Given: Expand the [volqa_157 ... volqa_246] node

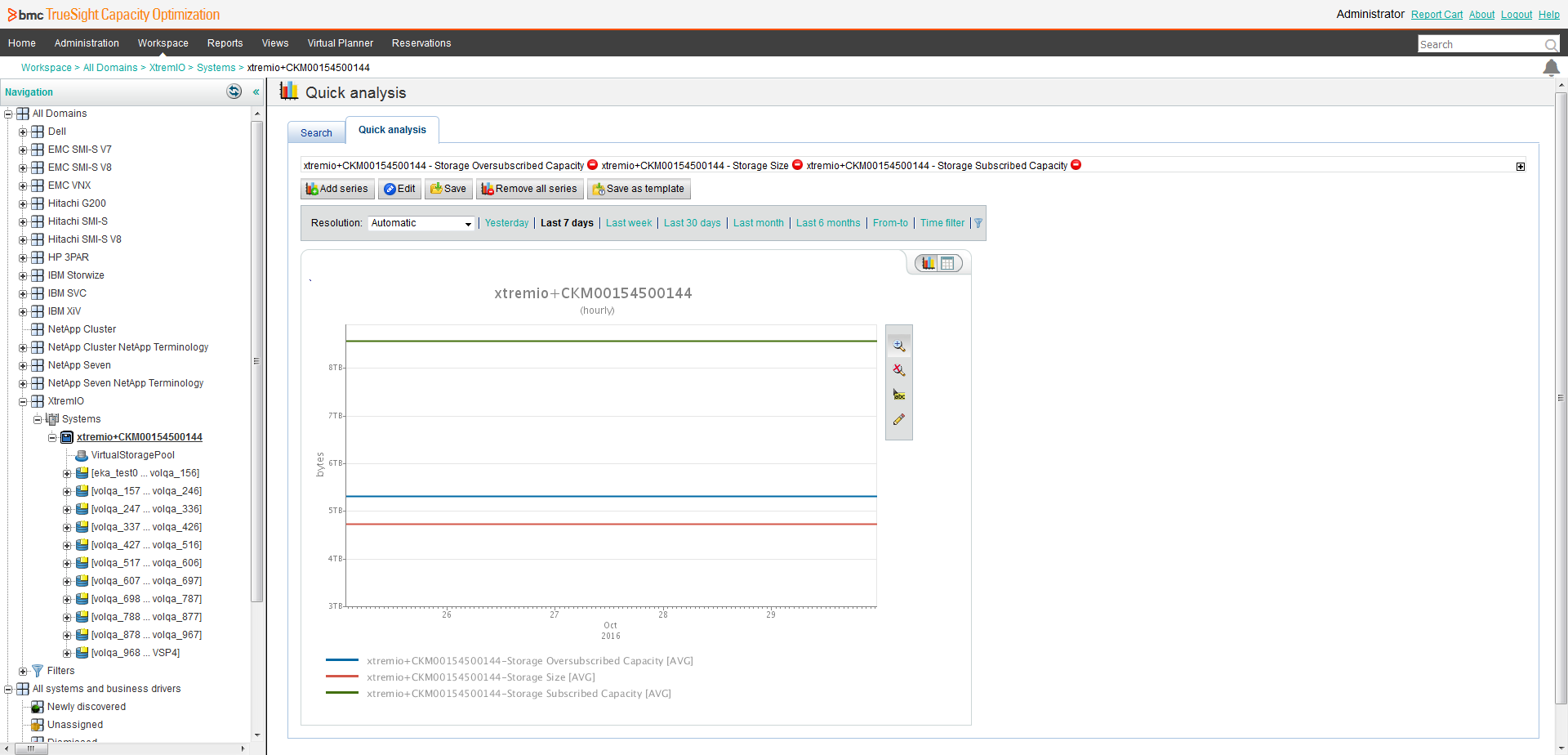Looking at the screenshot, I should click(67, 492).
